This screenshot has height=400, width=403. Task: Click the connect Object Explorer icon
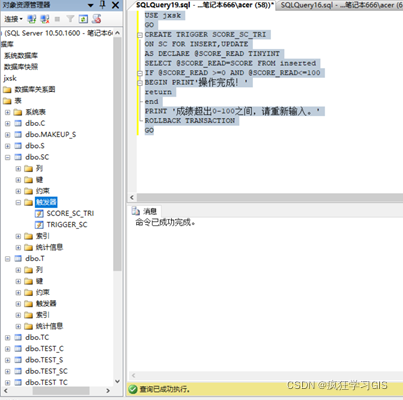coord(32,19)
